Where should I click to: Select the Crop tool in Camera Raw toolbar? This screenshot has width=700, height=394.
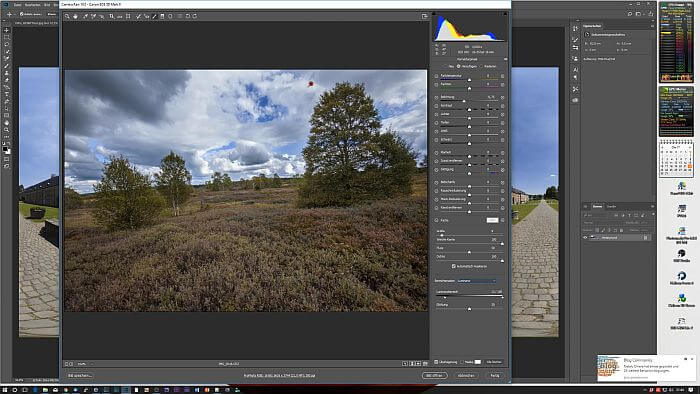tap(112, 16)
